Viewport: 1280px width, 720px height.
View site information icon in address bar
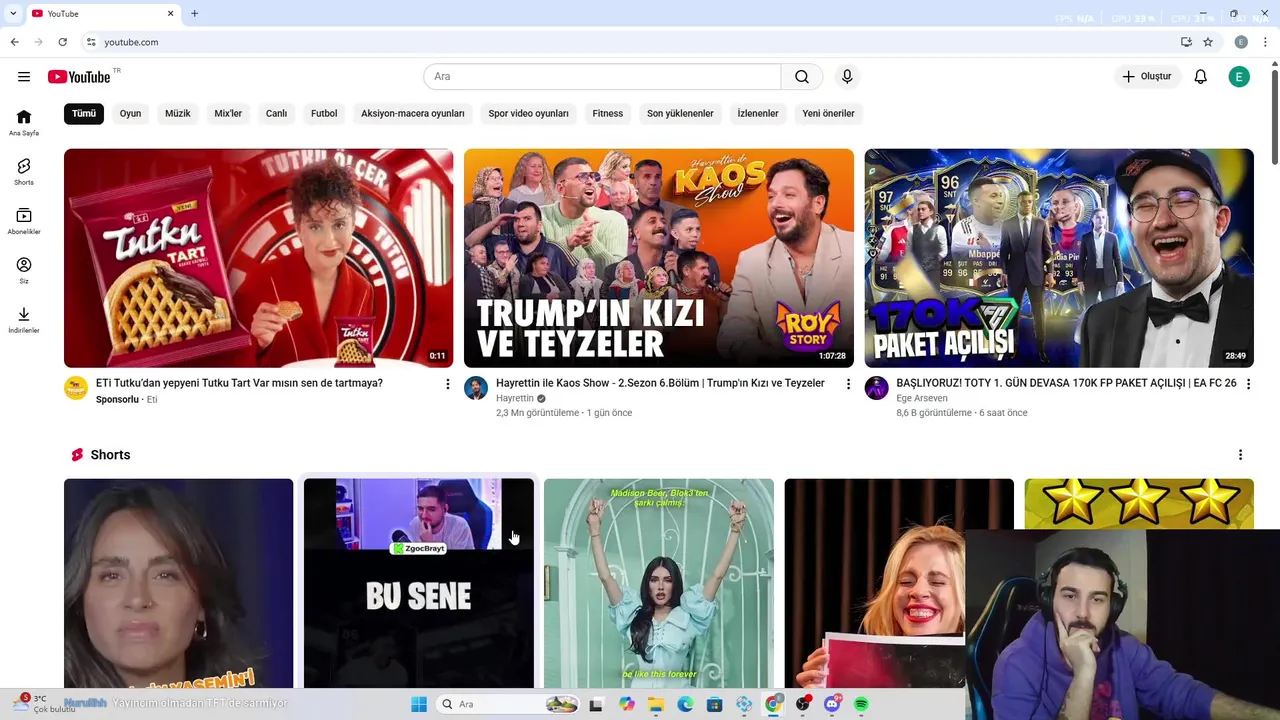point(91,42)
